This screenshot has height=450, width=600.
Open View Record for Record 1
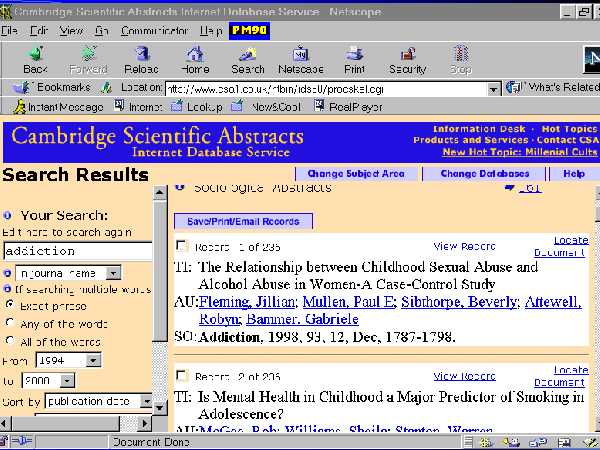[x=464, y=246]
